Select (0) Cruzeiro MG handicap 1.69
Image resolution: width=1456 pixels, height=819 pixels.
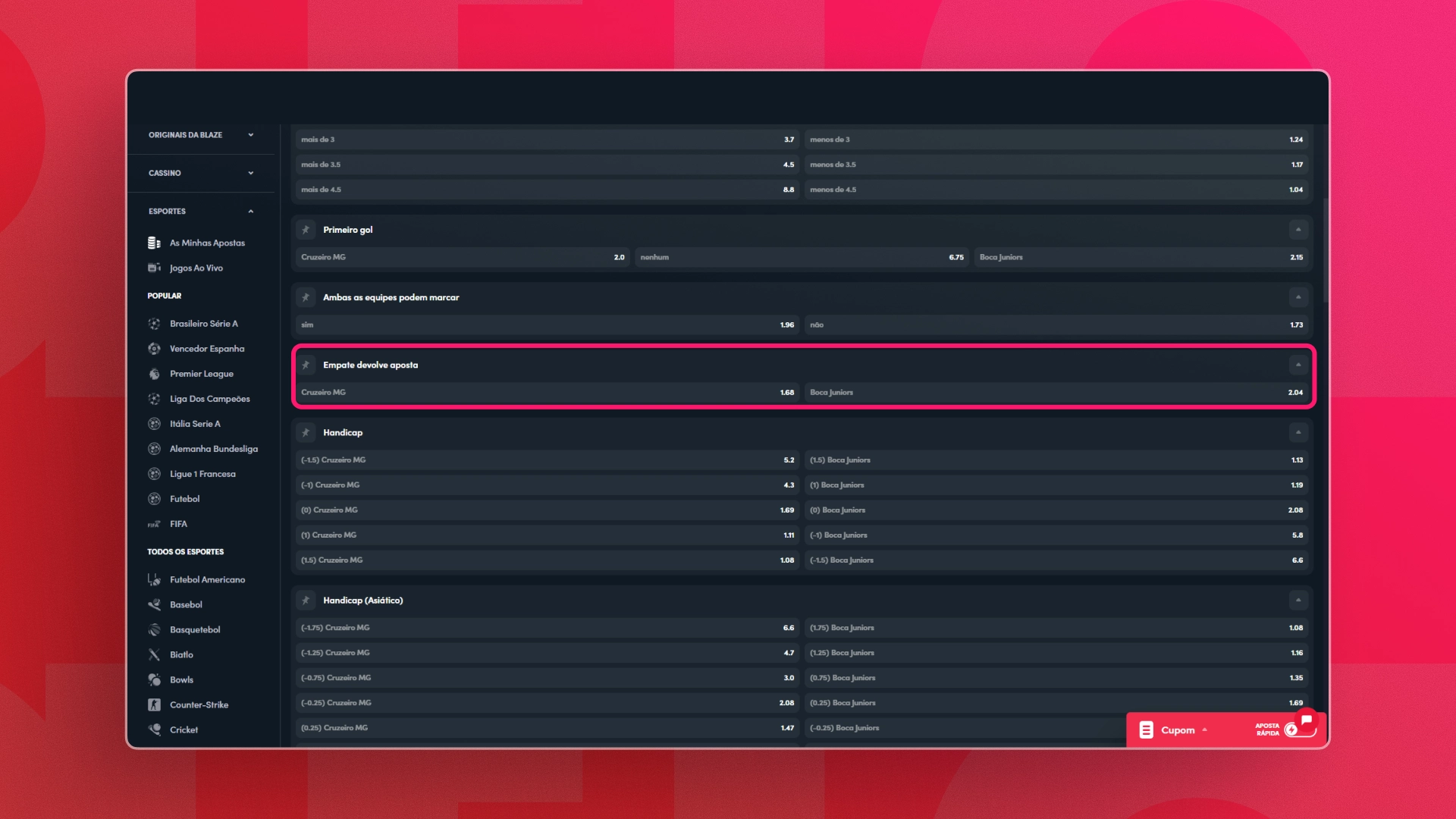pyautogui.click(x=548, y=510)
